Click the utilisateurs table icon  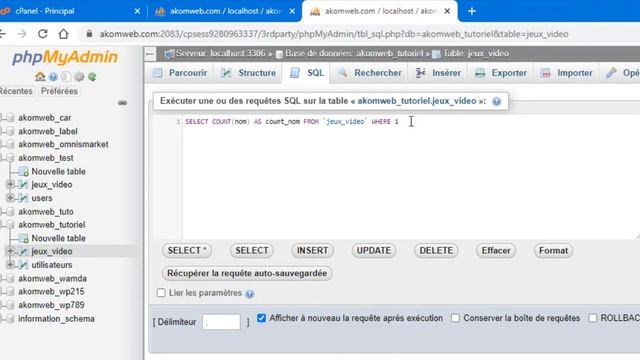click(x=24, y=265)
